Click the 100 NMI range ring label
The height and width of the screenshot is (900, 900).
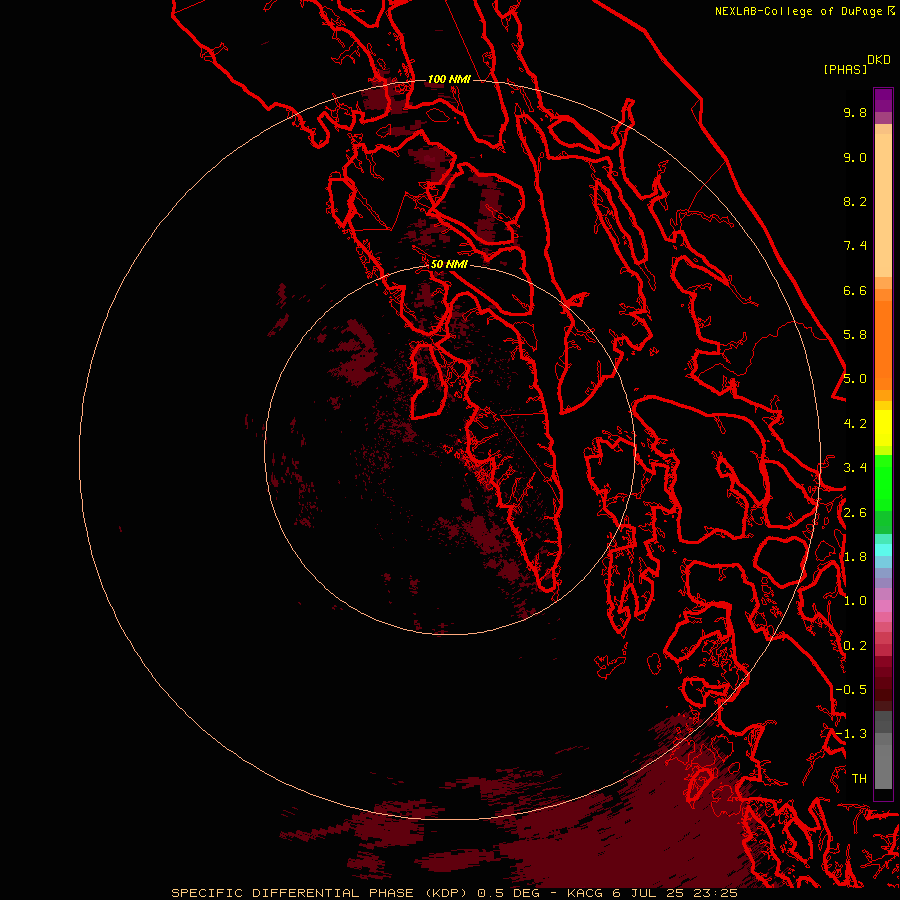coord(449,79)
